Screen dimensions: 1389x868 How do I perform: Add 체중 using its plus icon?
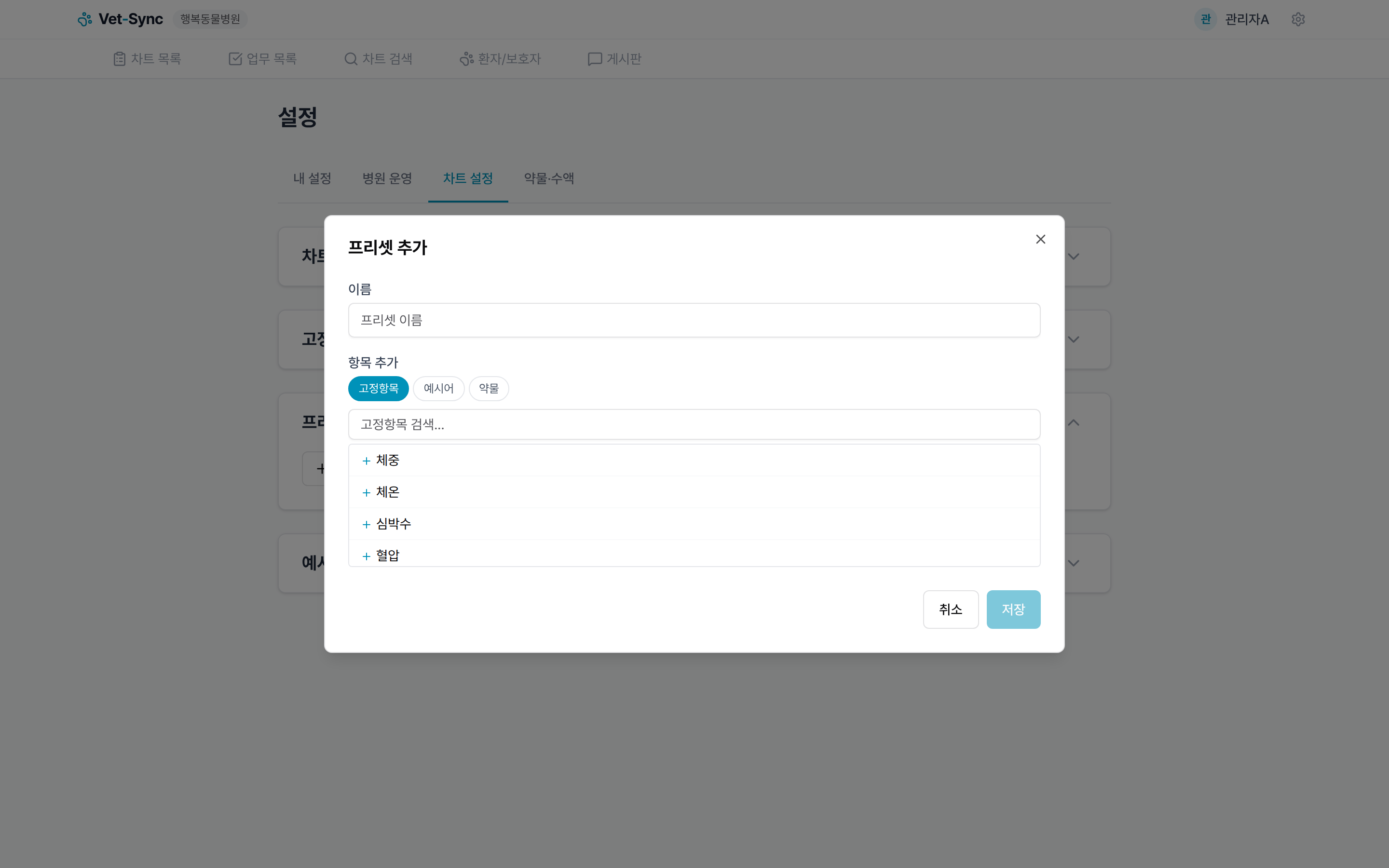point(366,461)
